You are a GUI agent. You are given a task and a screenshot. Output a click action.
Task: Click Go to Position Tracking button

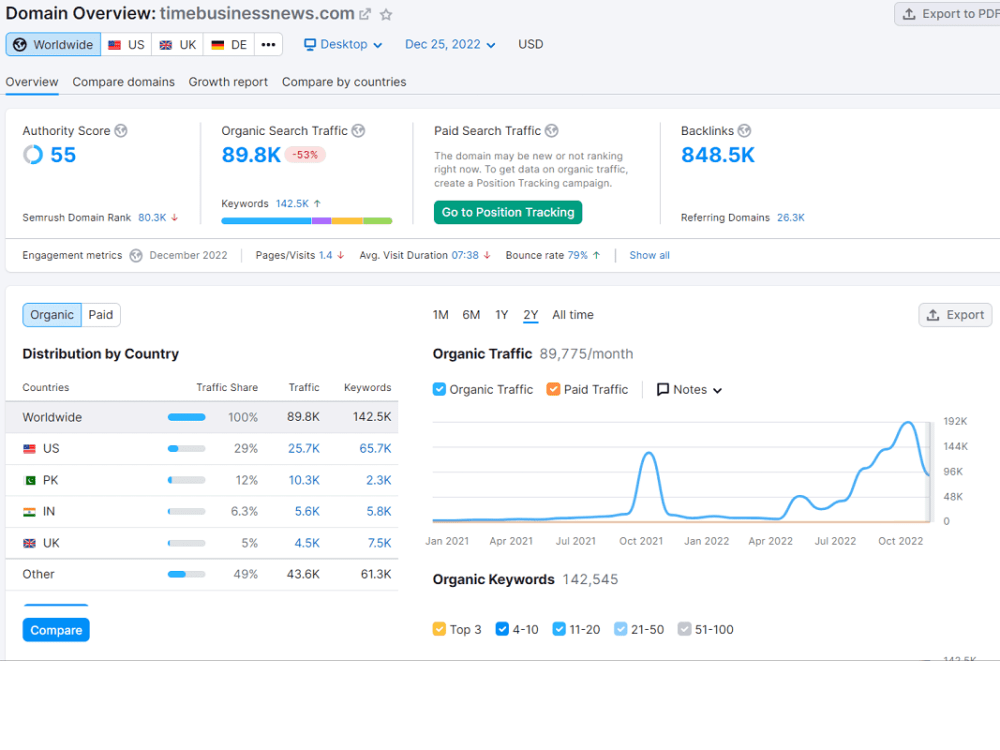click(x=508, y=212)
